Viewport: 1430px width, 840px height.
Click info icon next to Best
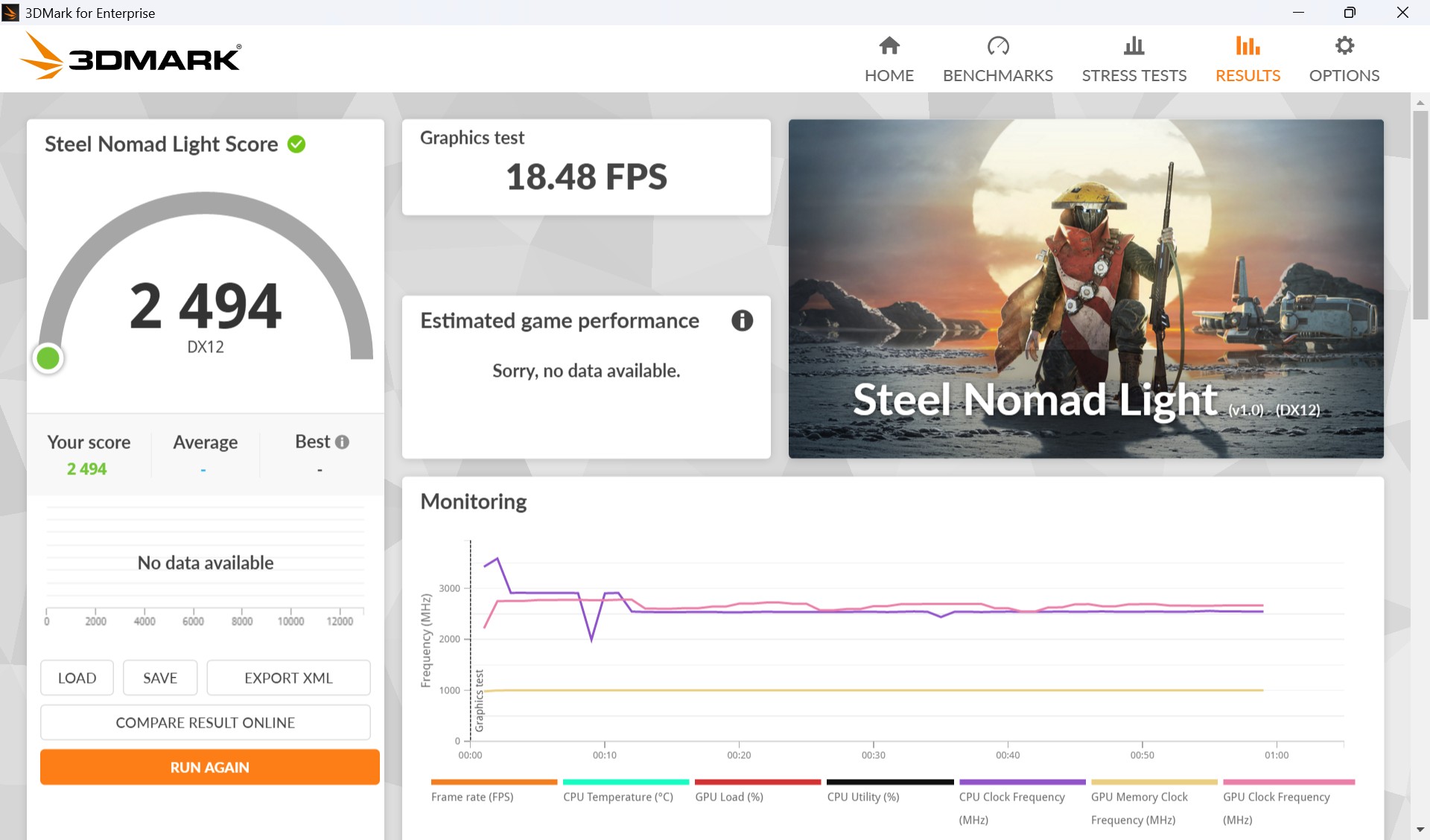[343, 442]
